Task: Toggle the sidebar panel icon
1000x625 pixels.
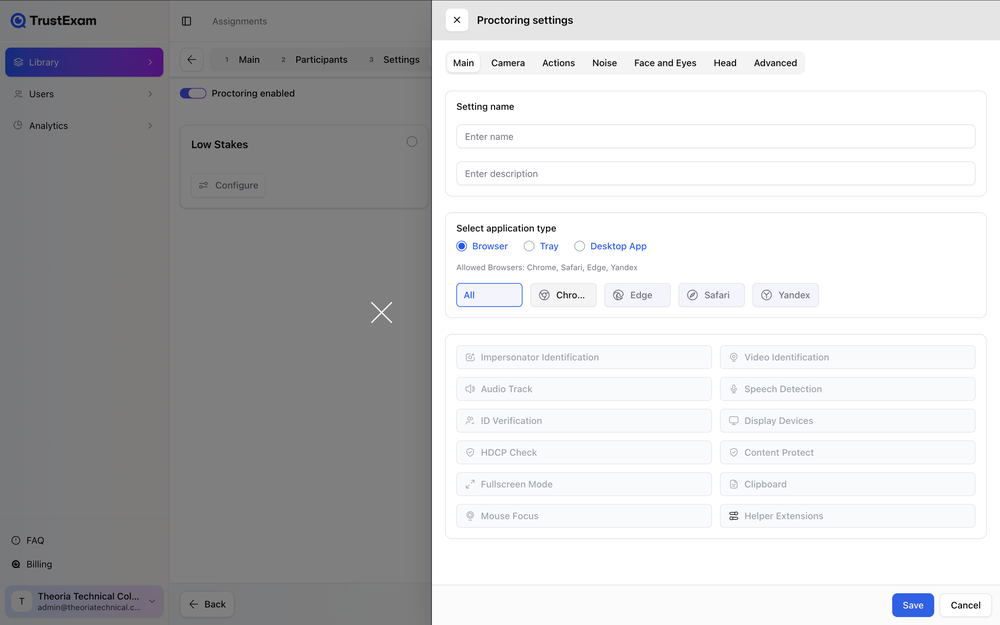Action: (186, 21)
